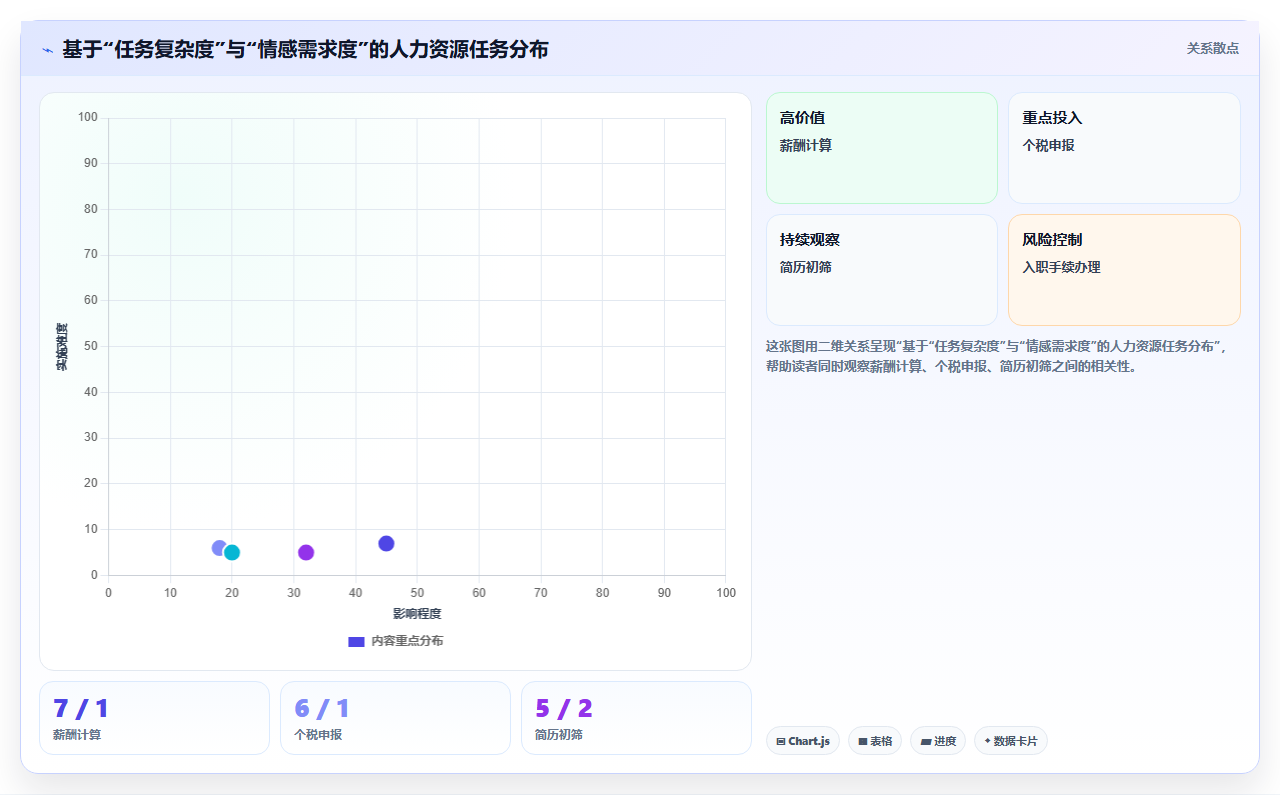Click the chart description paragraph
1280x795 pixels.
1003,356
